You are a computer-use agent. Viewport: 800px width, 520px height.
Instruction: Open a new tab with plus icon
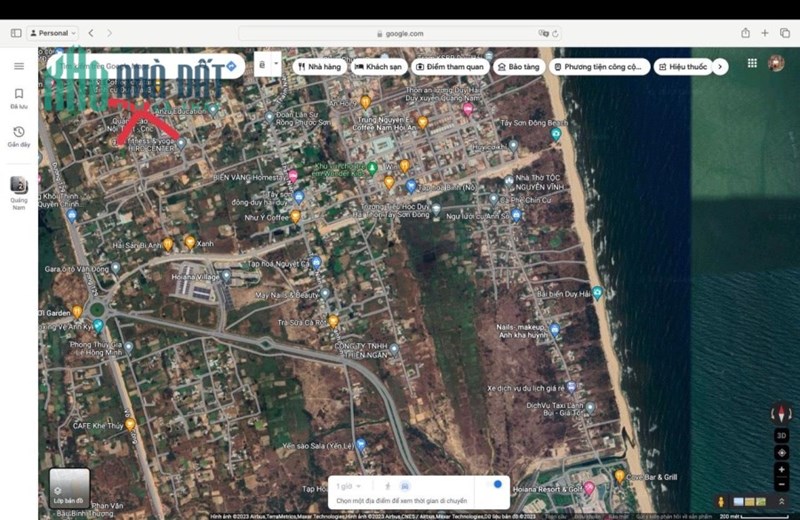765,33
